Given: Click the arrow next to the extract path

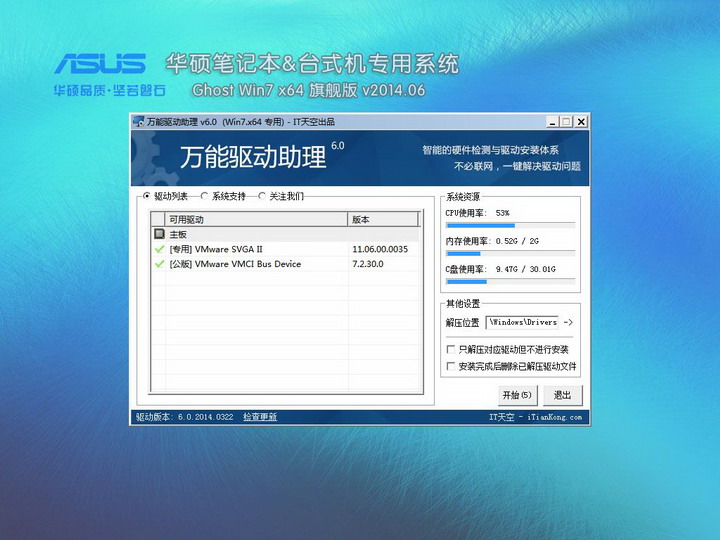Looking at the screenshot, I should [568, 322].
